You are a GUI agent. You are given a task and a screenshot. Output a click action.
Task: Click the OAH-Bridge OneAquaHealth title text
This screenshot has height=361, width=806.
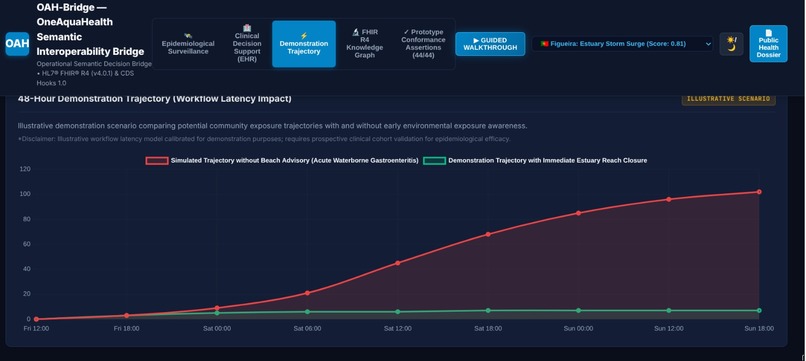[x=90, y=30]
